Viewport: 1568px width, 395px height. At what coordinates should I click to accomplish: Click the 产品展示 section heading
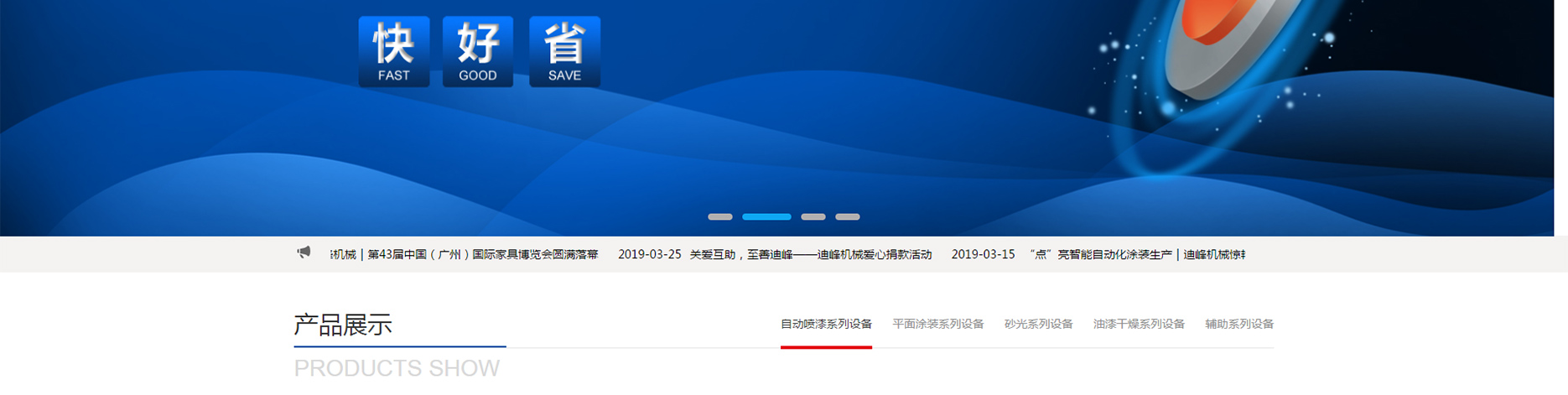pyautogui.click(x=343, y=325)
